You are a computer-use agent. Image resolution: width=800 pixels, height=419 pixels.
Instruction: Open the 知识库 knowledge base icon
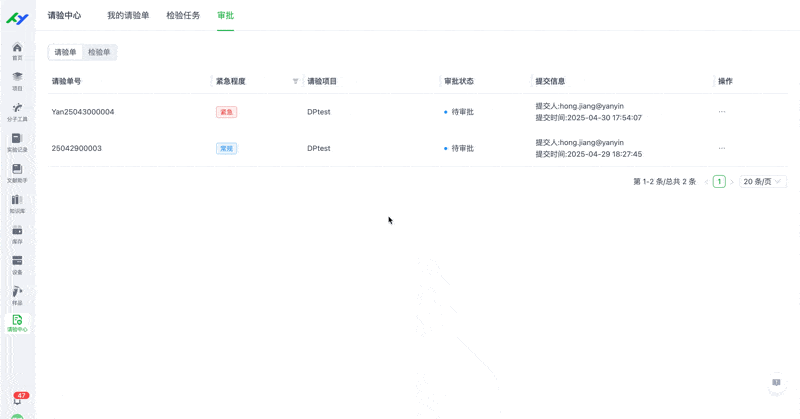[17, 204]
